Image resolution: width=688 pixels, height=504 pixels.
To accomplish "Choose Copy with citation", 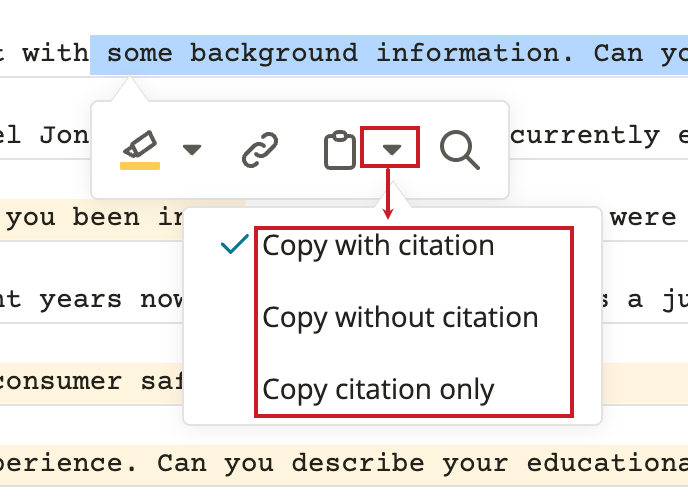I will click(x=378, y=245).
